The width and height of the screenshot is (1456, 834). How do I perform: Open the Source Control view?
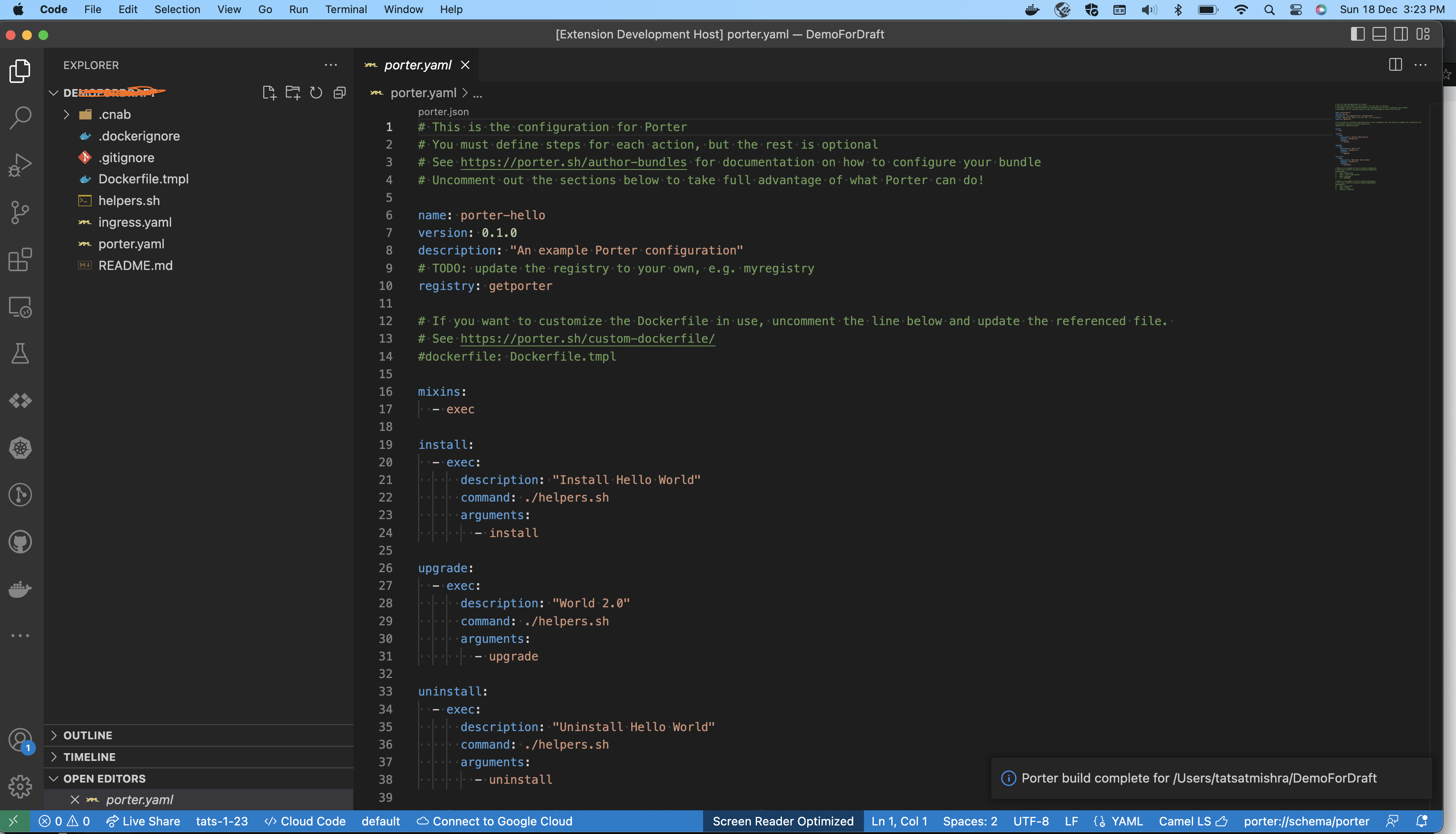[20, 212]
